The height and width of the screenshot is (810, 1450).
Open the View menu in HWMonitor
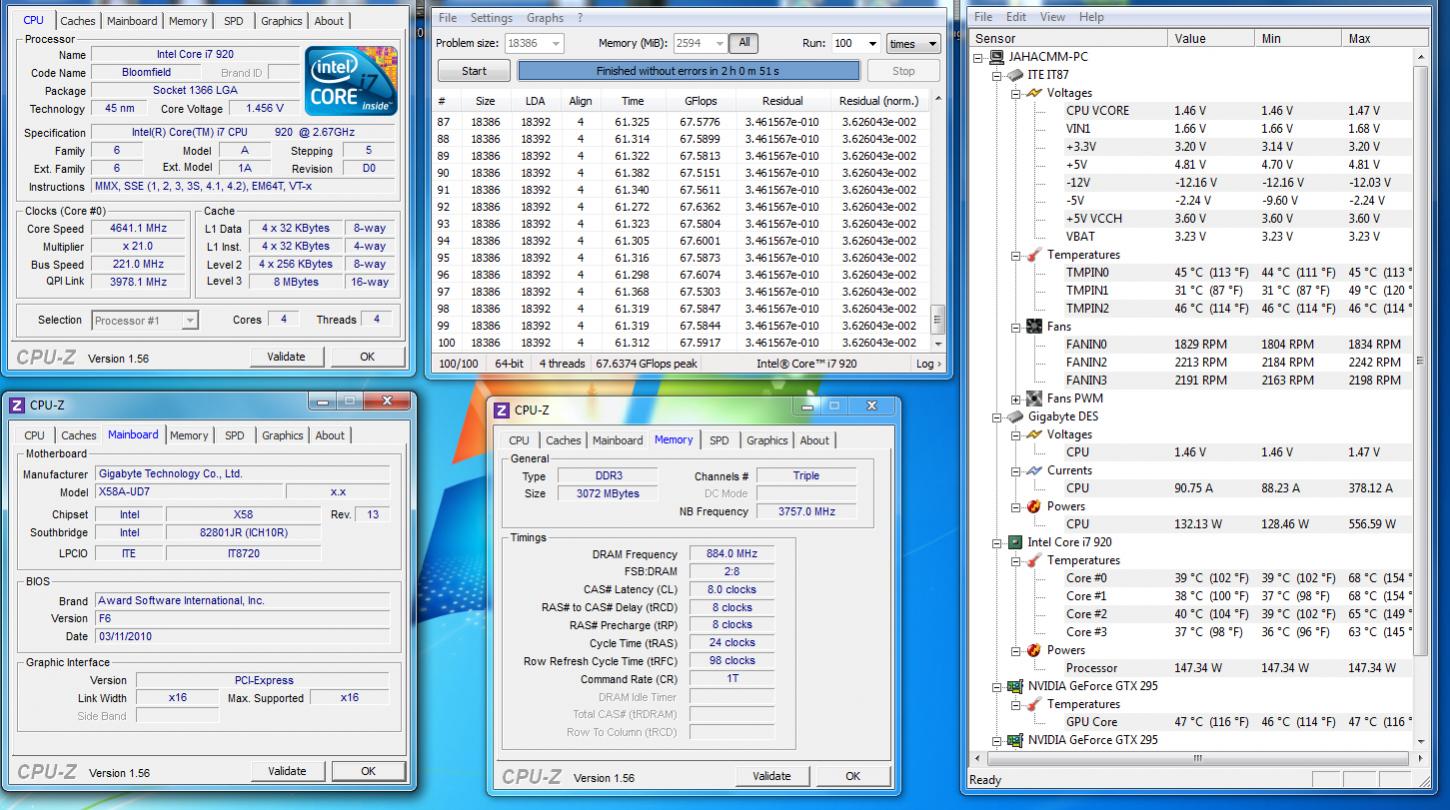1052,17
